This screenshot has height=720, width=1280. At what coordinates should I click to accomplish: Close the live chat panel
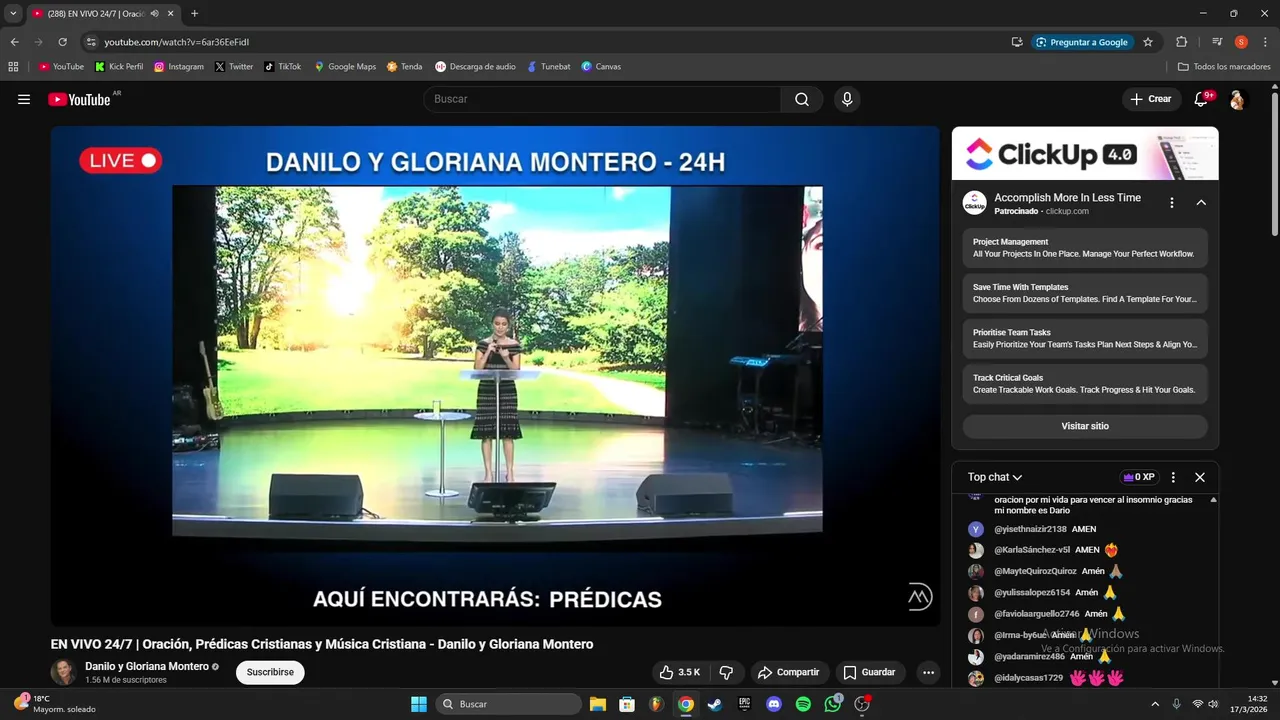[1200, 477]
